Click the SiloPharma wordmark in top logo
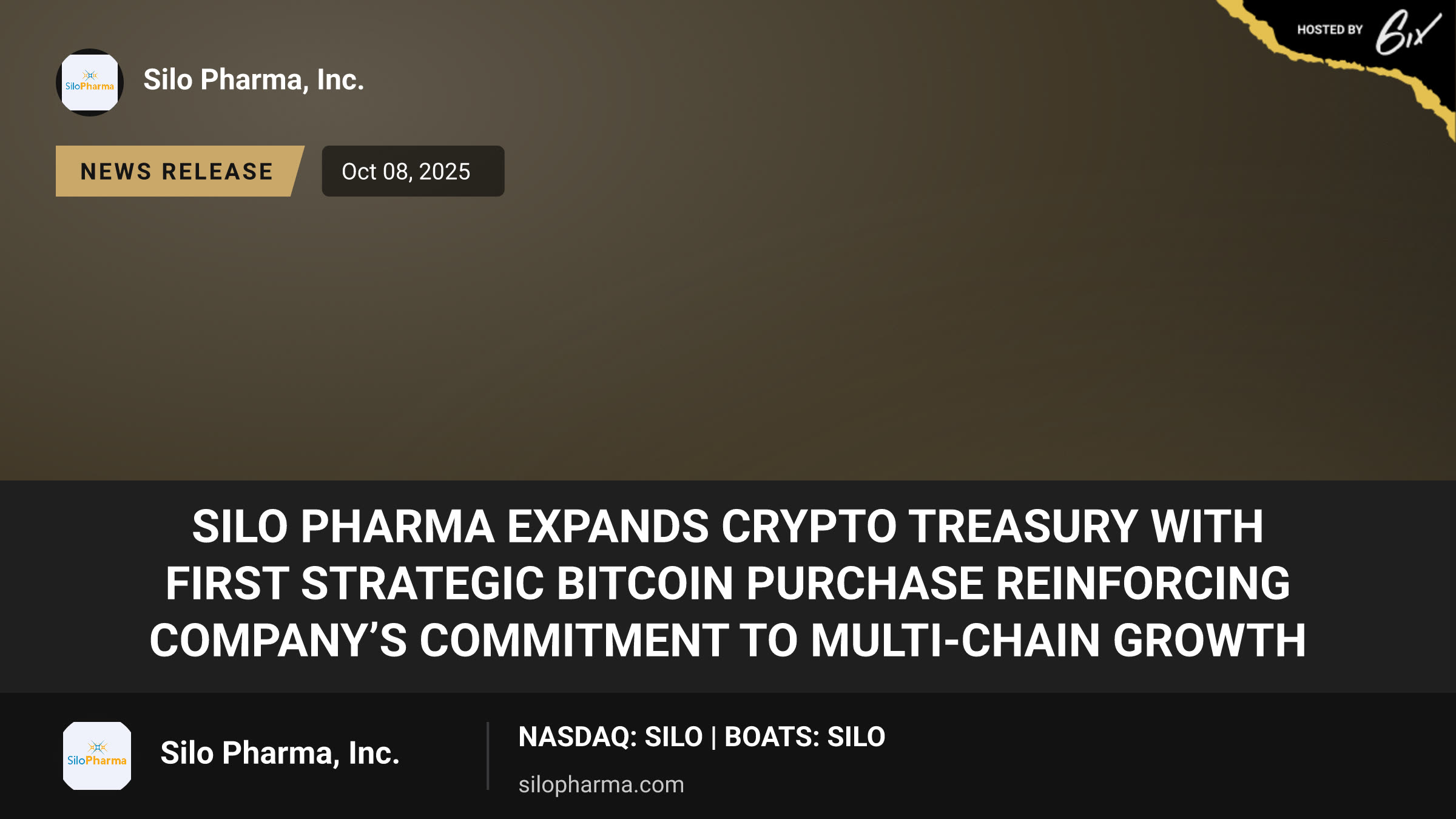 tap(90, 87)
